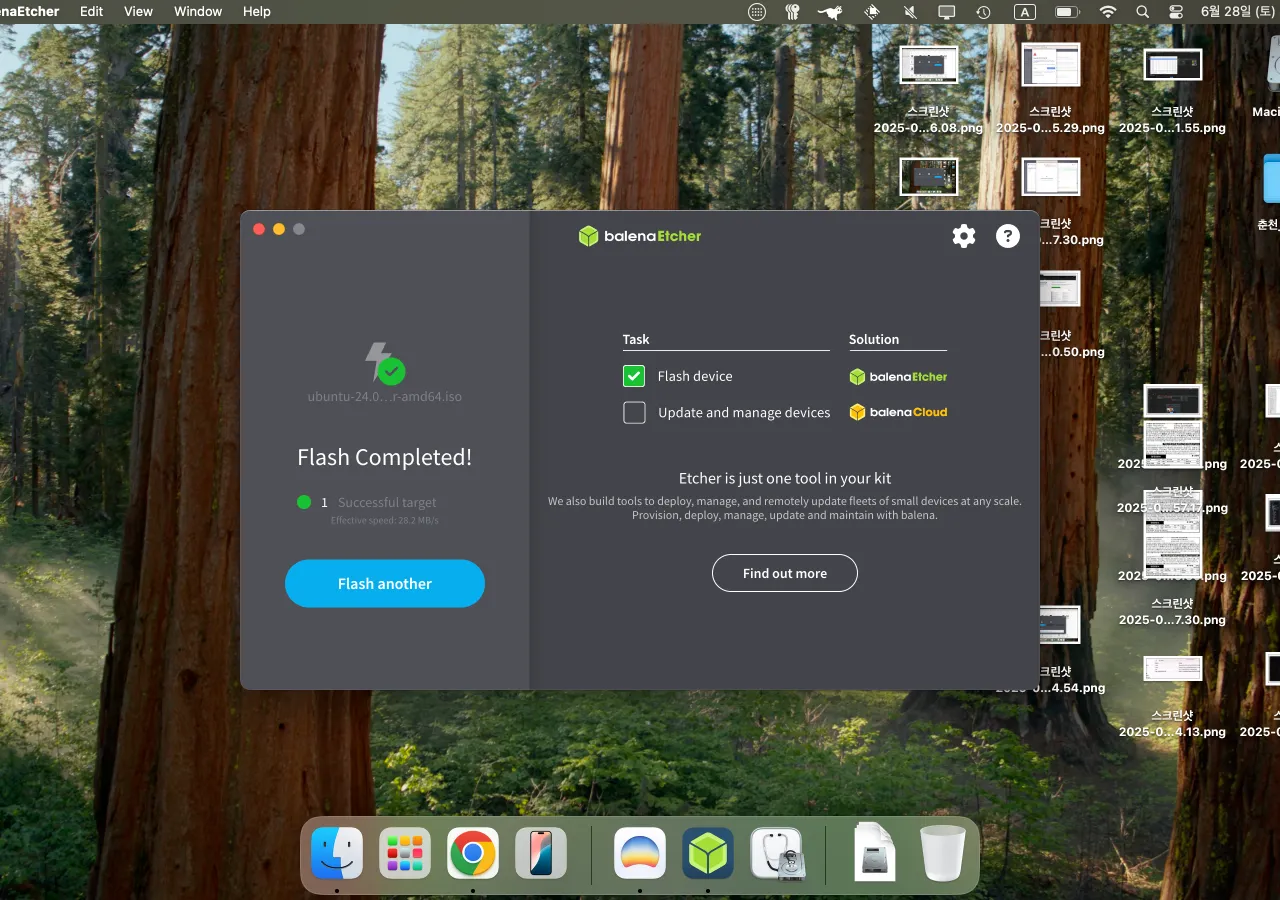The width and height of the screenshot is (1280, 900).
Task: Open Control Center toggle icon in menu bar
Action: pyautogui.click(x=1175, y=12)
